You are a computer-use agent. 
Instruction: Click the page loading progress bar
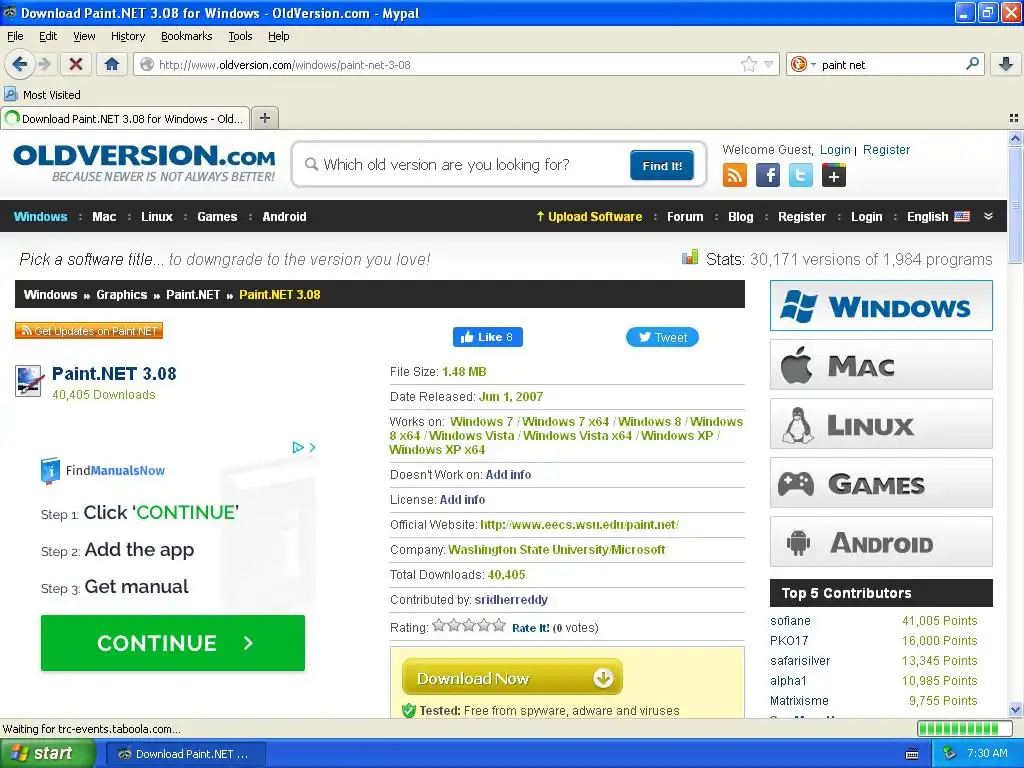(x=963, y=729)
